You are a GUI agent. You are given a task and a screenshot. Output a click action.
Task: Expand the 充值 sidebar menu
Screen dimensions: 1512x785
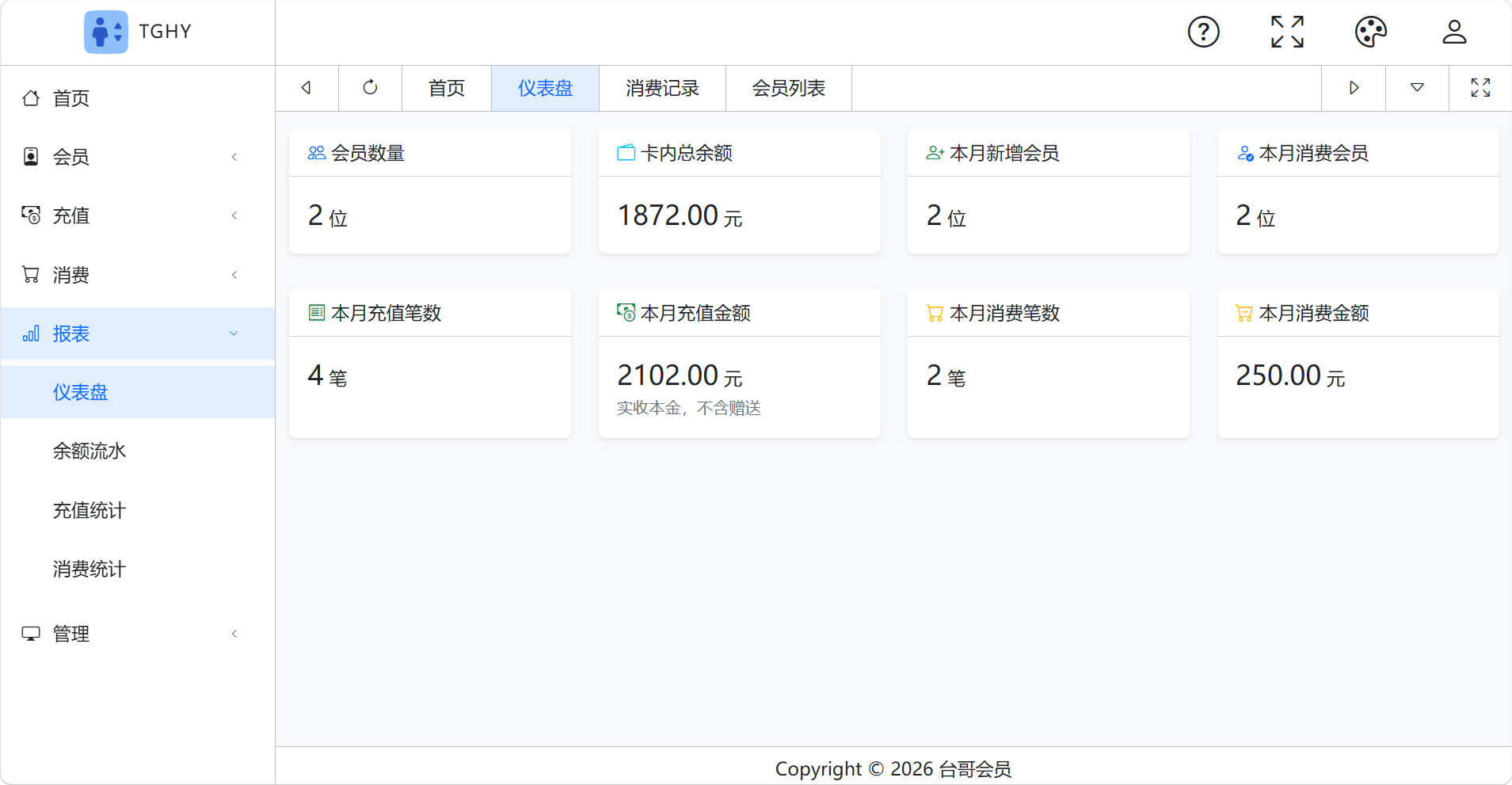(x=138, y=215)
